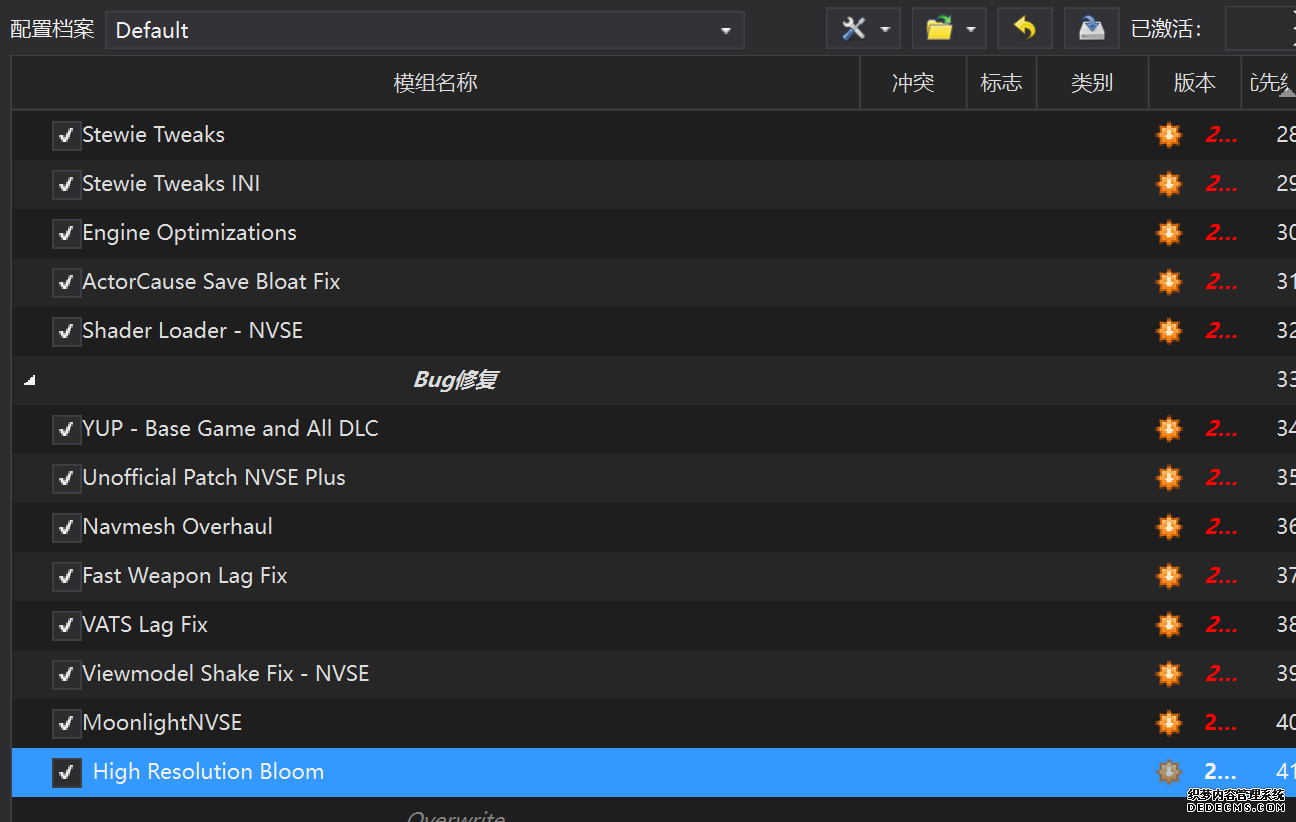This screenshot has height=822, width=1296.
Task: Click the version icon for Navmesh Overhaul
Action: point(1168,527)
